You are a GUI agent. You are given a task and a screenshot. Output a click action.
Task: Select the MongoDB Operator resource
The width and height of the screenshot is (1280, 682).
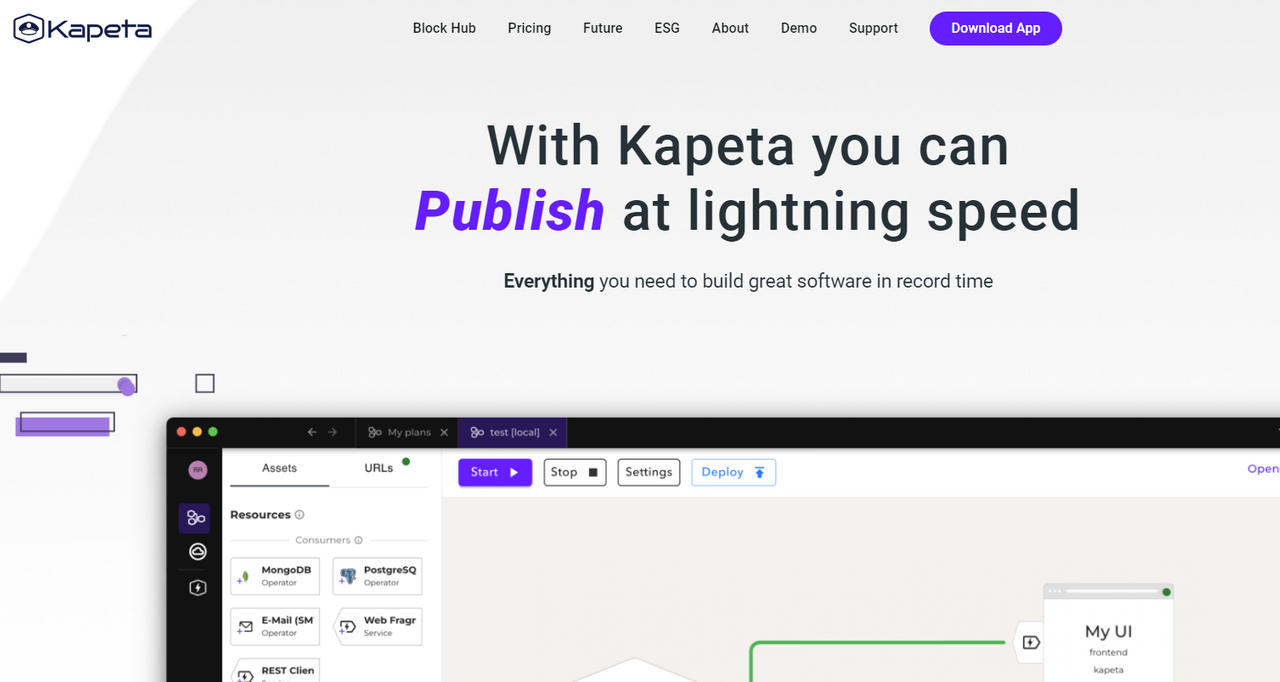275,576
